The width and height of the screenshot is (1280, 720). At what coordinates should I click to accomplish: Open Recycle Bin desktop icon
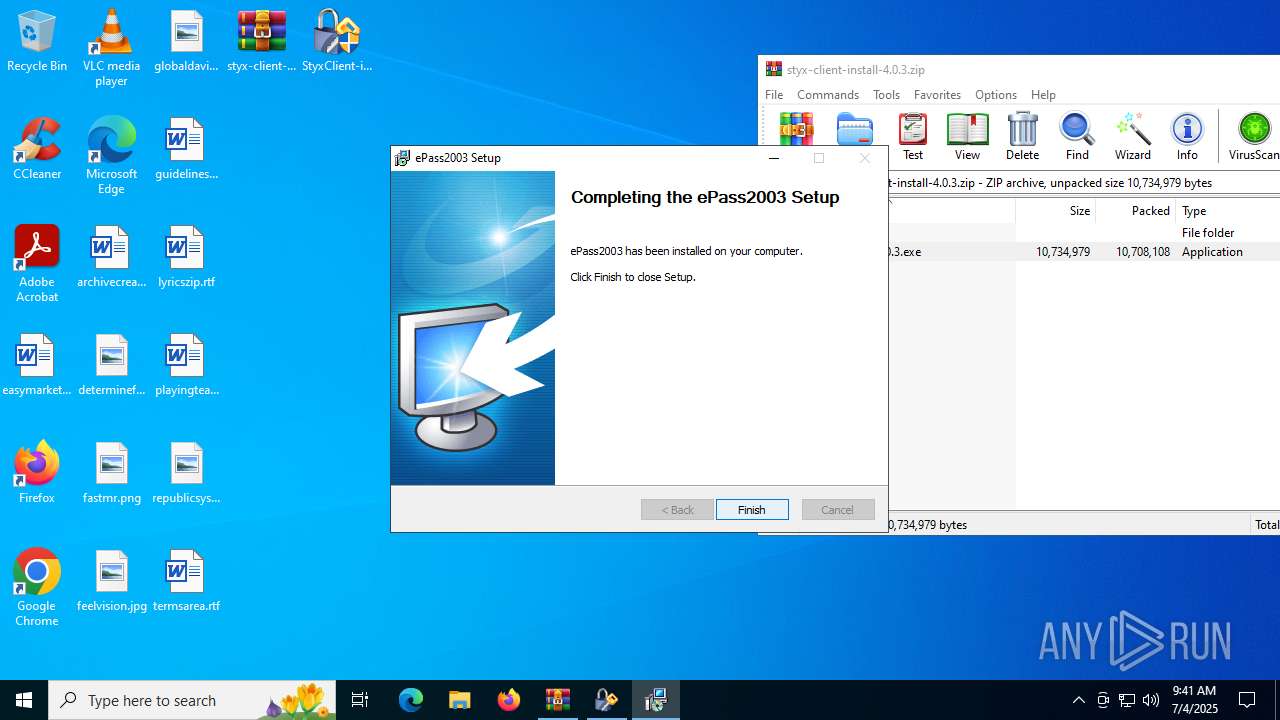tap(37, 42)
